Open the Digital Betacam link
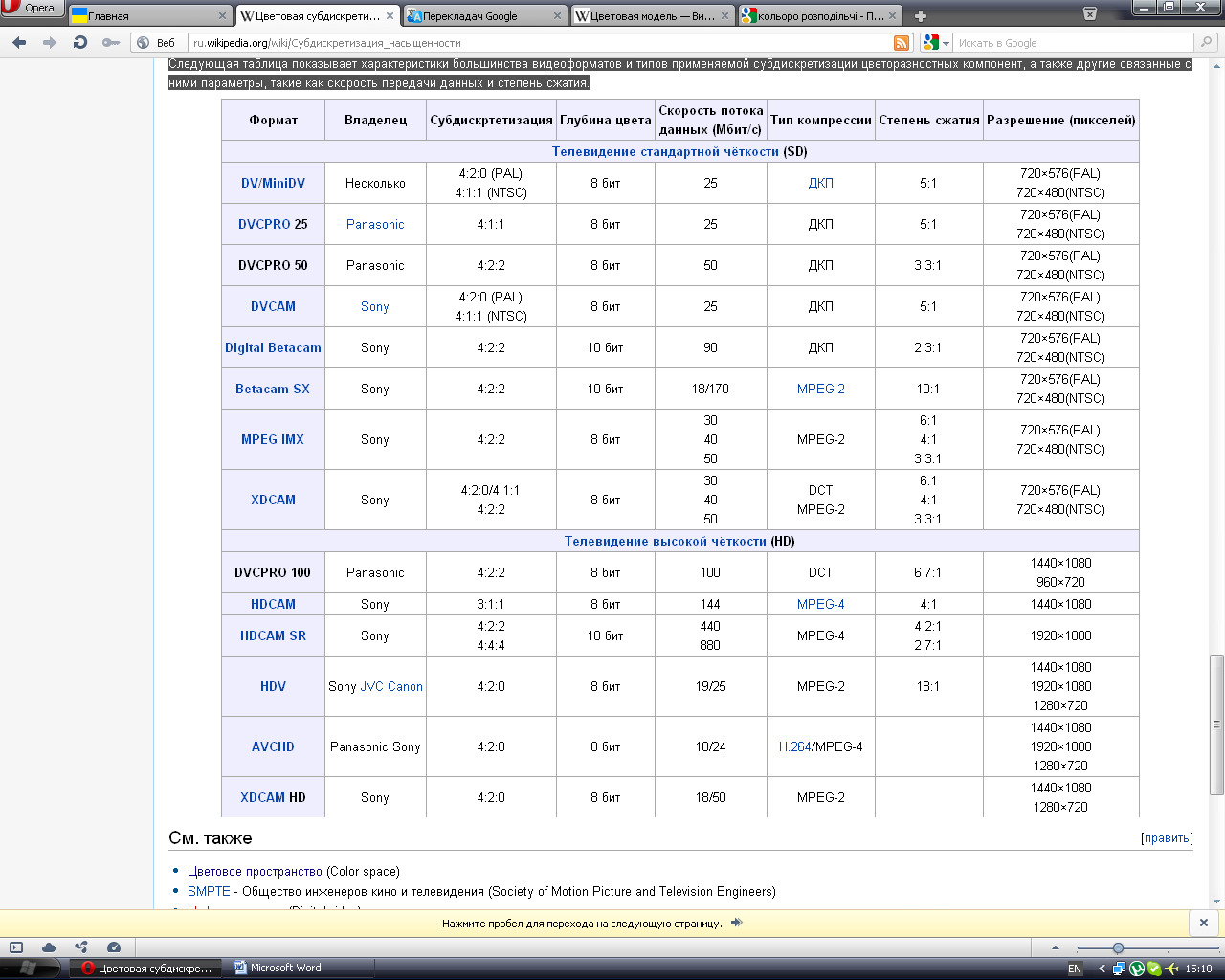 (273, 347)
